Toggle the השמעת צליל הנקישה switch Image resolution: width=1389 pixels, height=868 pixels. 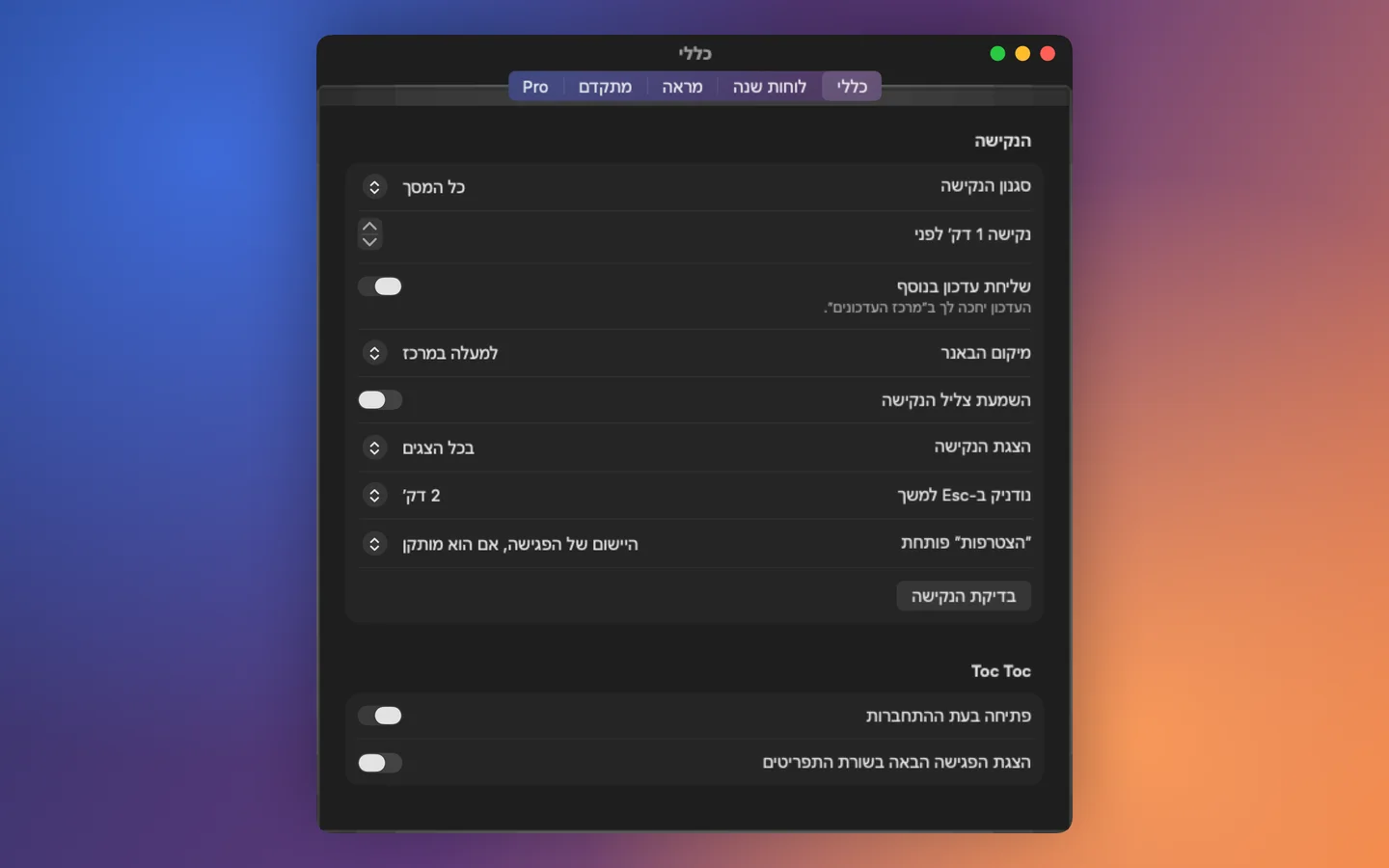tap(380, 400)
